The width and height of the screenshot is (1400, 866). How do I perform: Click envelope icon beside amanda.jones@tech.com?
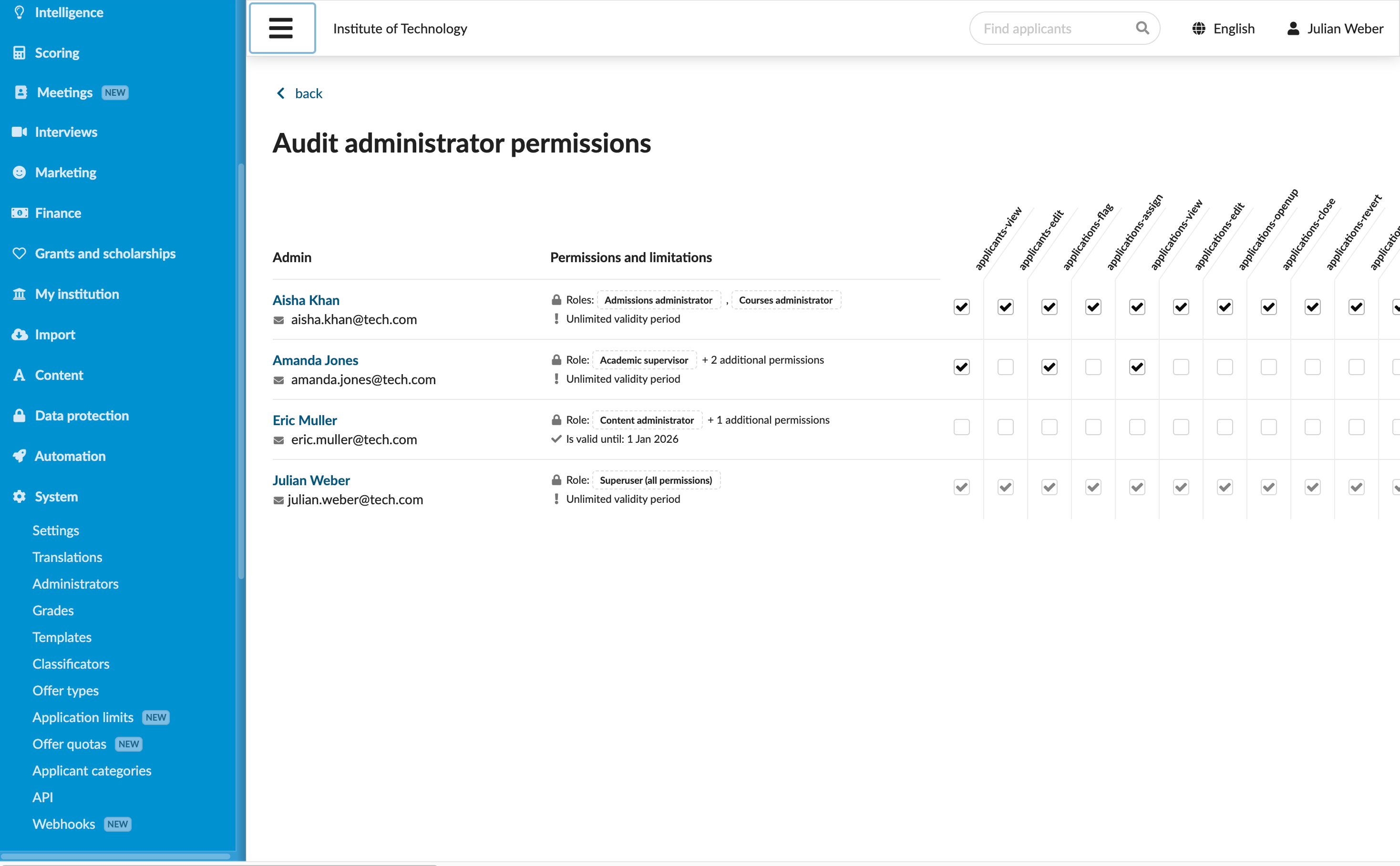[x=278, y=380]
